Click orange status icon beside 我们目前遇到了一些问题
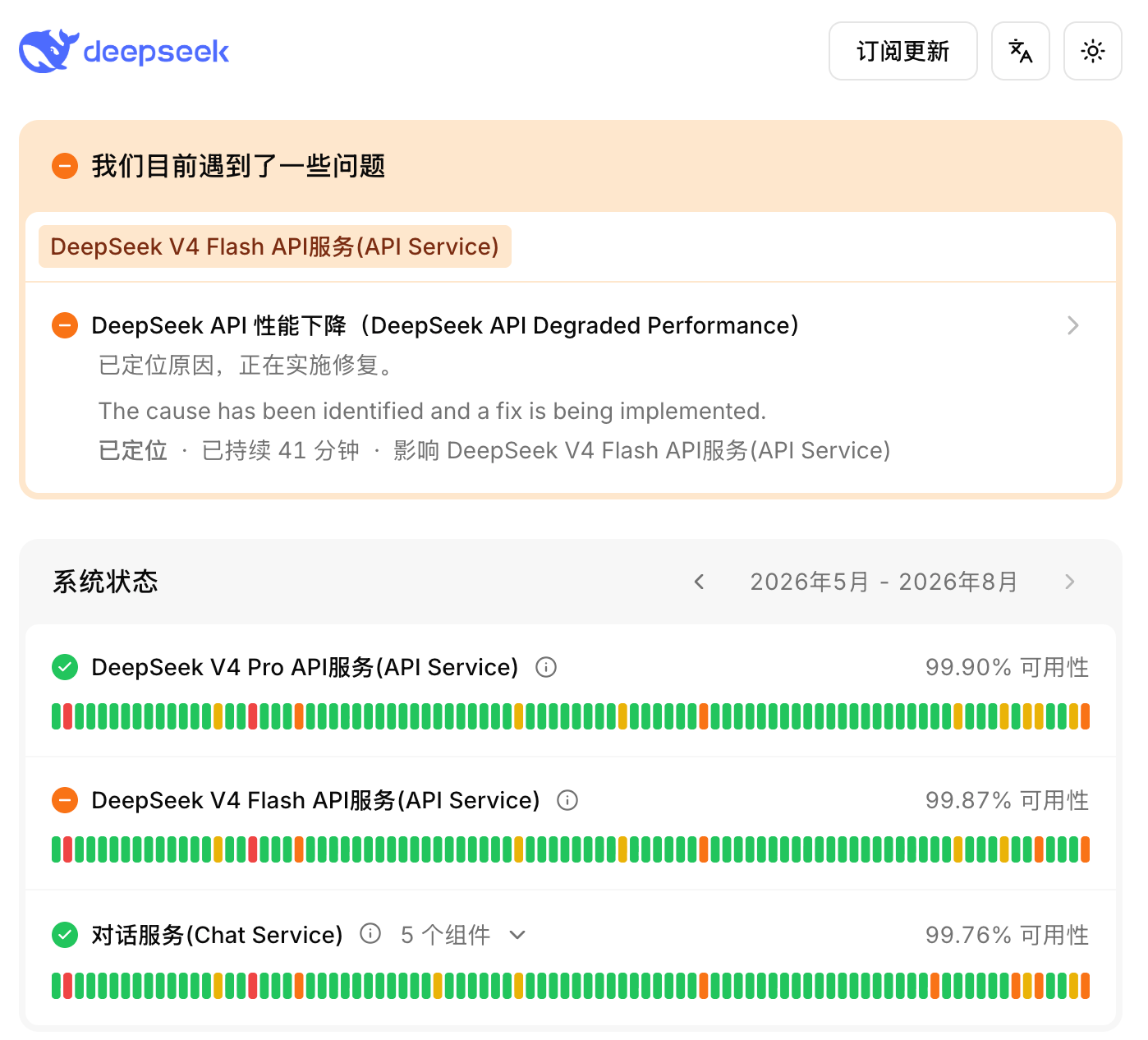 [65, 166]
